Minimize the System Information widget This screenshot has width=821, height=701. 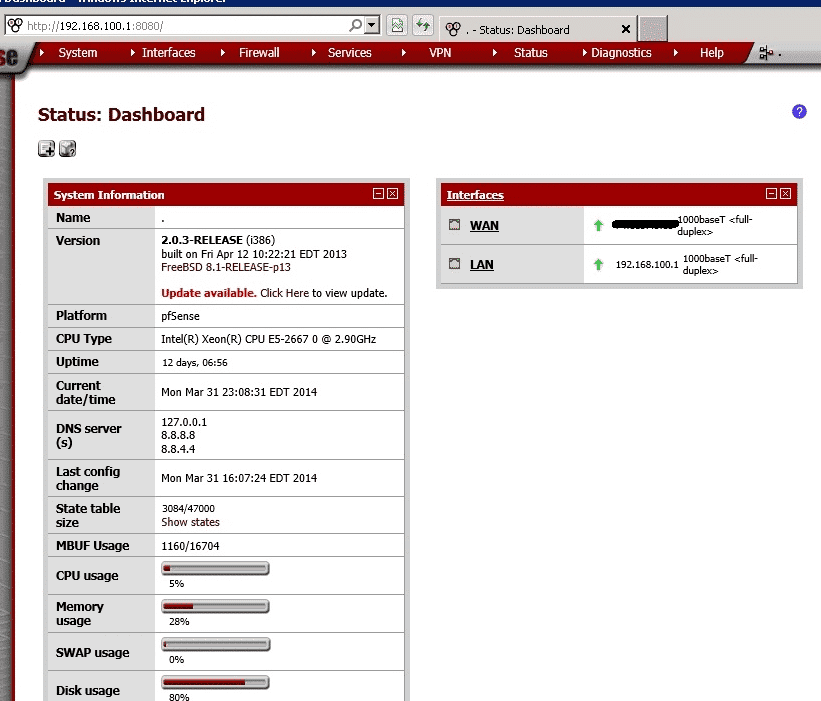378,194
